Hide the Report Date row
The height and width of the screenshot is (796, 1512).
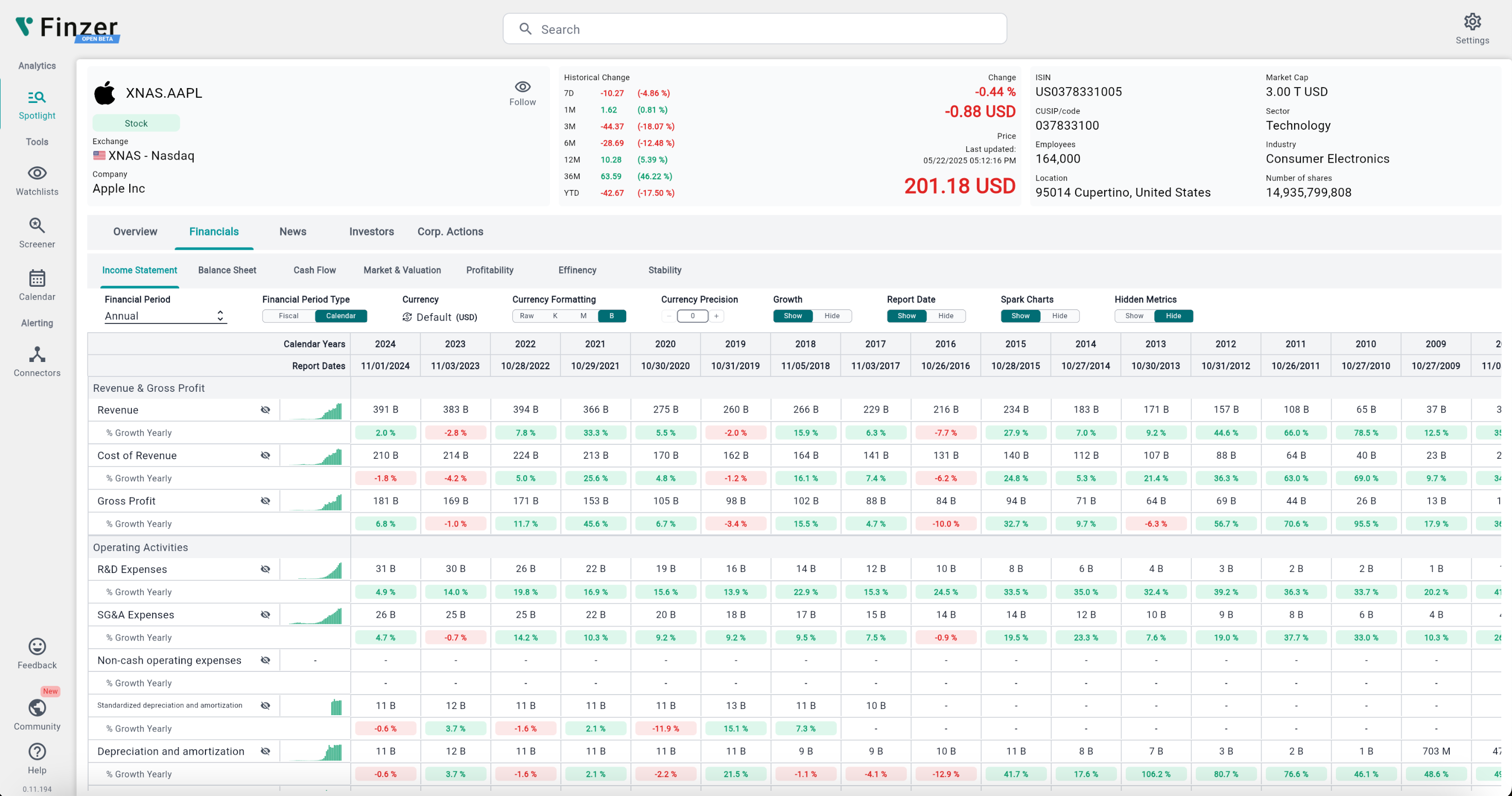click(946, 316)
